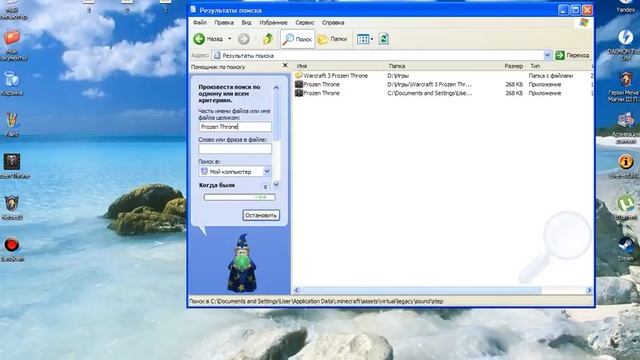
Task: Open the red record button desktop icon
Action: pyautogui.click(x=12, y=249)
